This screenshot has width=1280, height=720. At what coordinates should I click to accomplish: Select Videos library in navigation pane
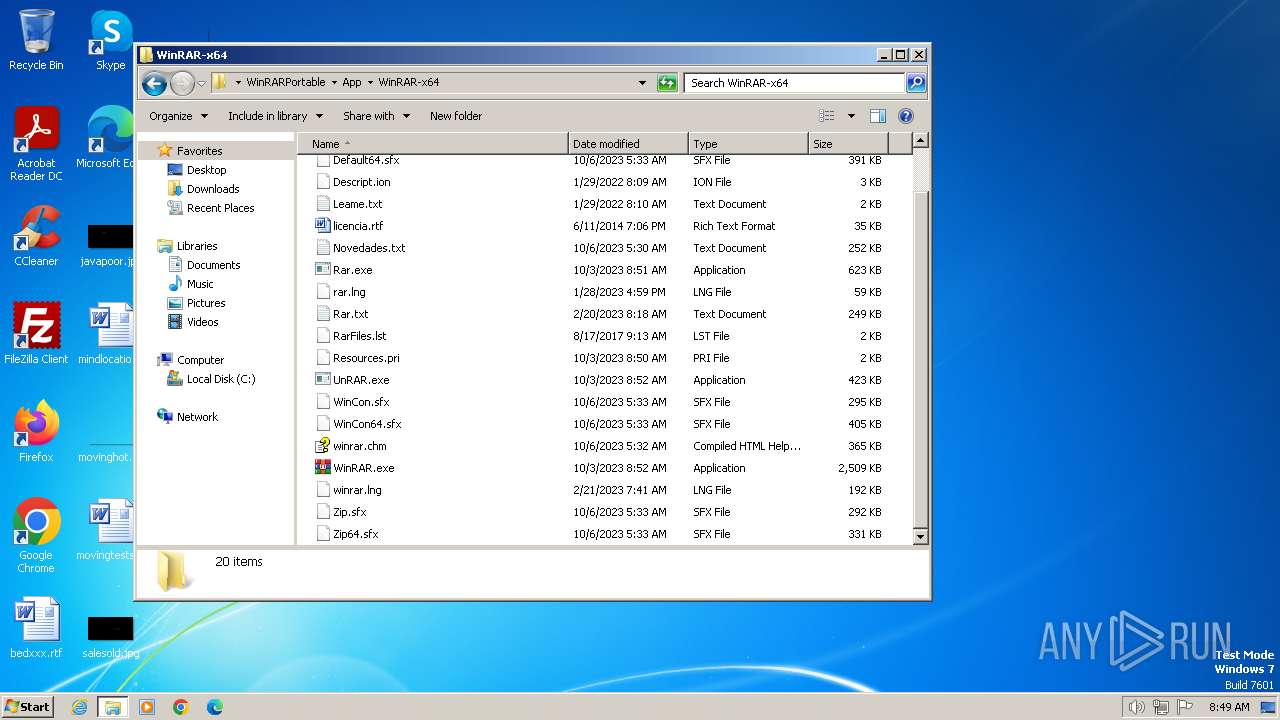pos(202,322)
